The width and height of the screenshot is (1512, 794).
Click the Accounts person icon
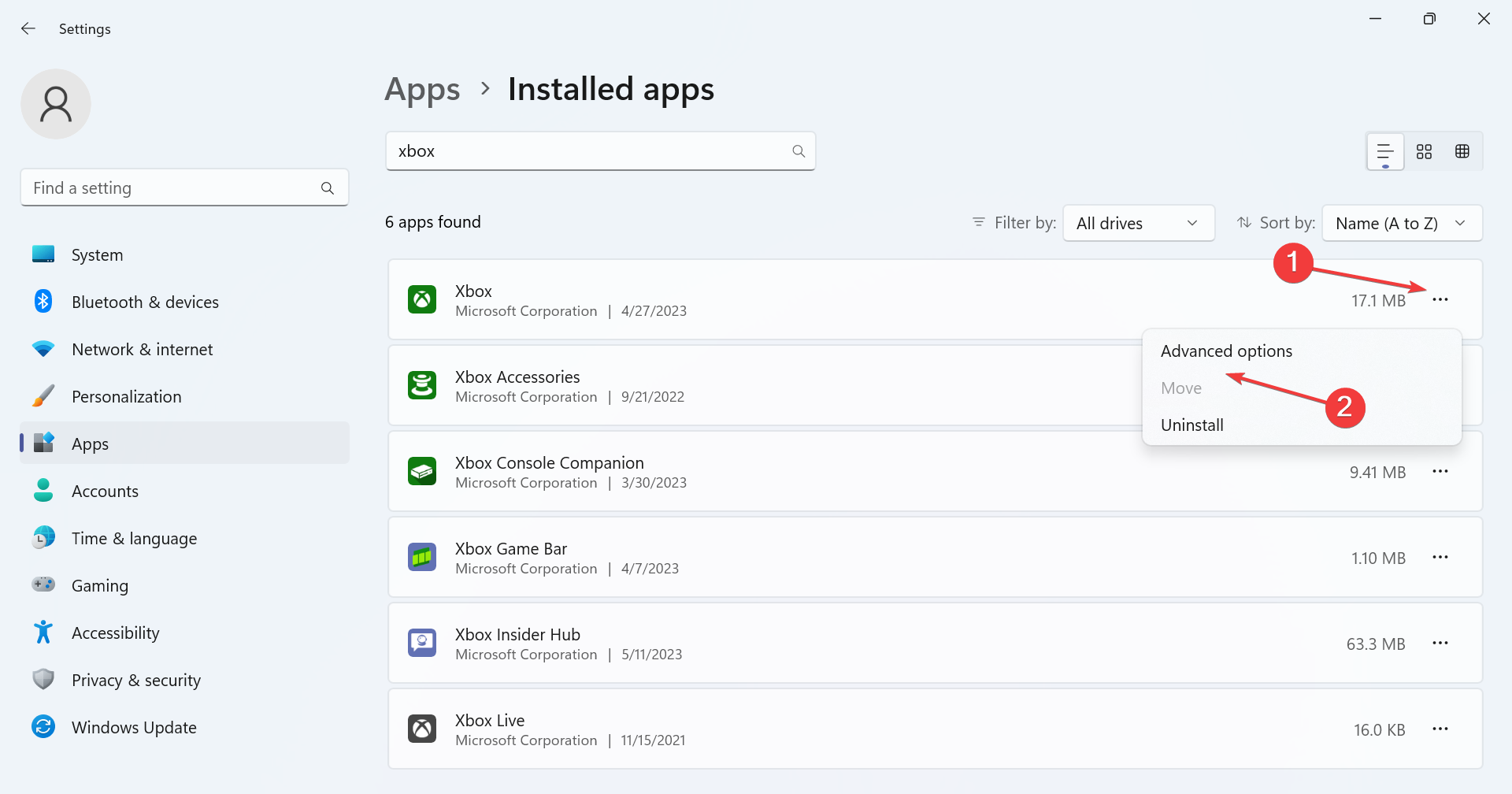tap(43, 490)
